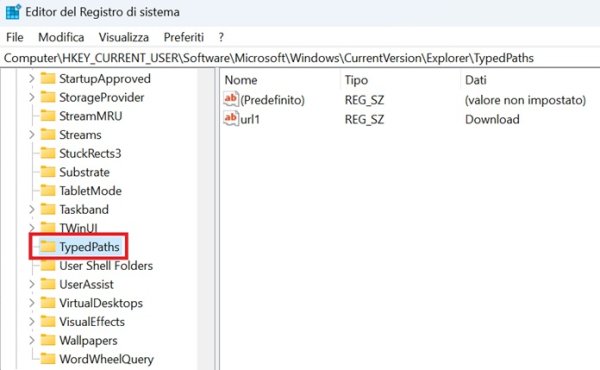Expand the StartupApproved key
This screenshot has height=370, width=600.
[32, 79]
